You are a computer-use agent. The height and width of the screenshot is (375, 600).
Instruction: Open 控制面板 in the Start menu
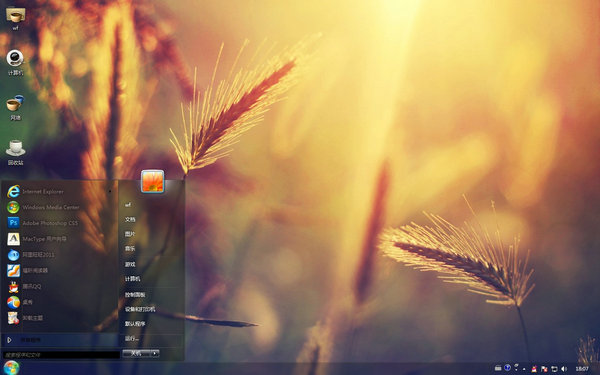pos(135,295)
